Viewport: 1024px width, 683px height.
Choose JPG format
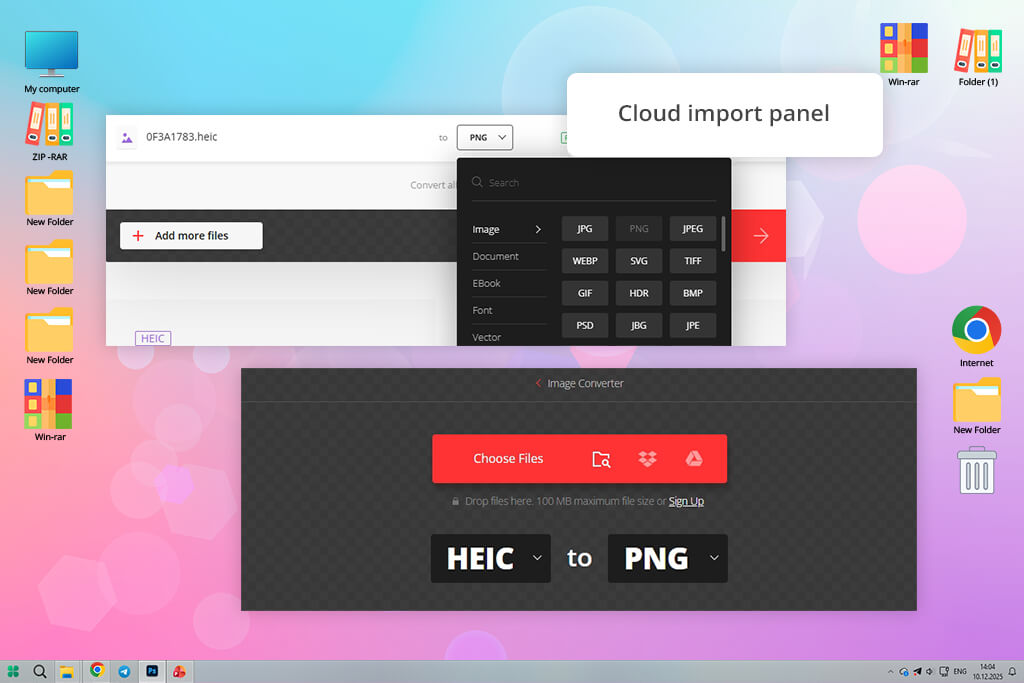pyautogui.click(x=584, y=229)
